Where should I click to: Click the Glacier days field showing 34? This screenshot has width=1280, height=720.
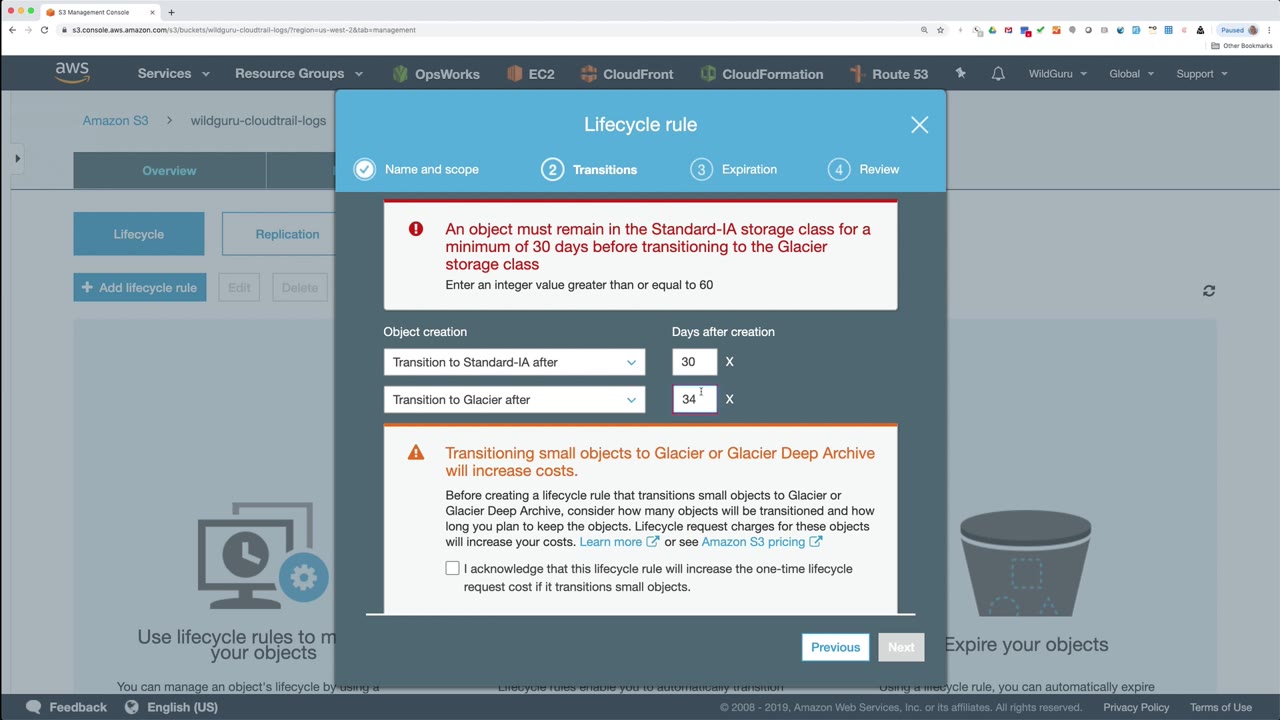pos(694,399)
